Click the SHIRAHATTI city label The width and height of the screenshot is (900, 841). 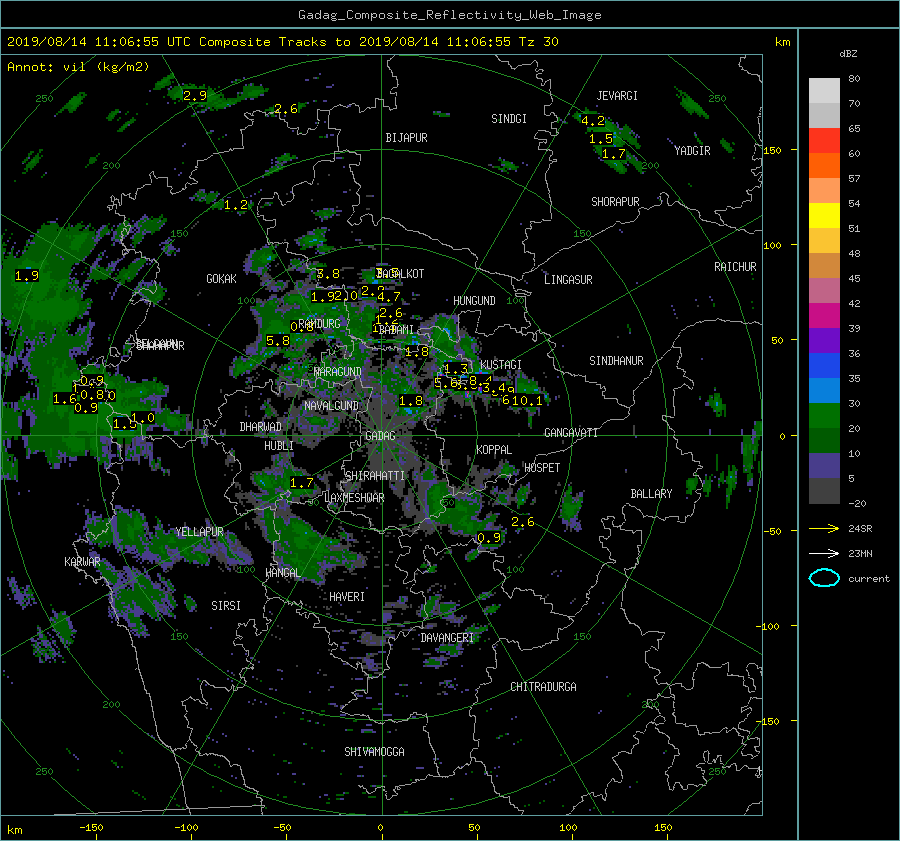point(375,476)
